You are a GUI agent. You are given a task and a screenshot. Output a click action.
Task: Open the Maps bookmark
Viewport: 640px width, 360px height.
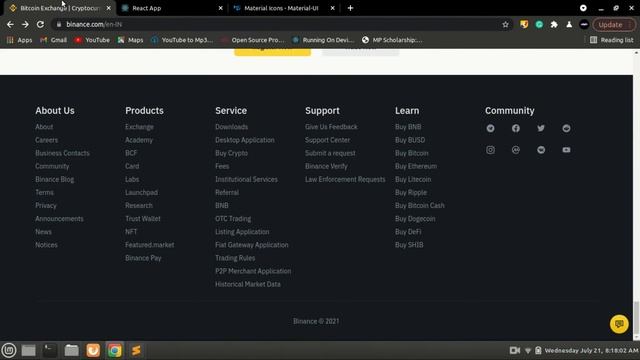click(131, 40)
